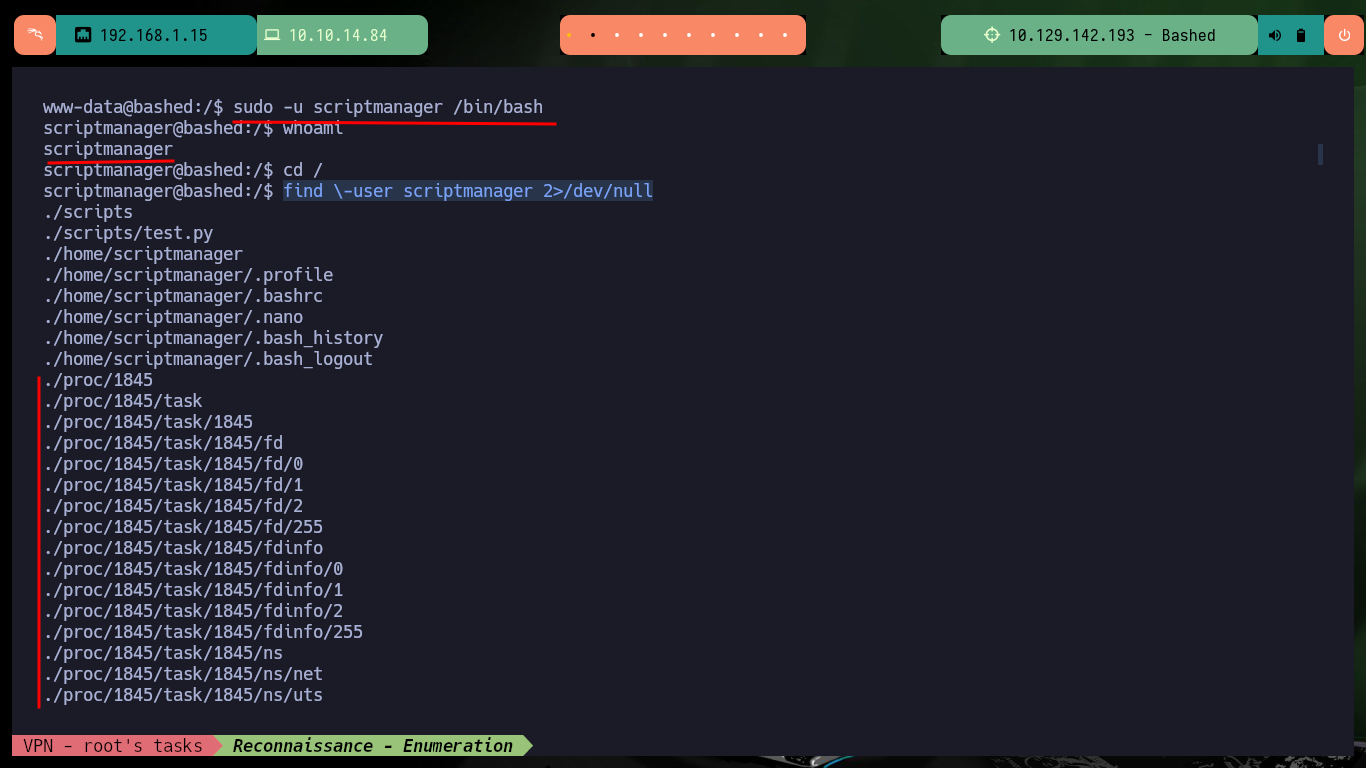Click the 'whoami' command text
This screenshot has height=768, width=1366.
(313, 128)
